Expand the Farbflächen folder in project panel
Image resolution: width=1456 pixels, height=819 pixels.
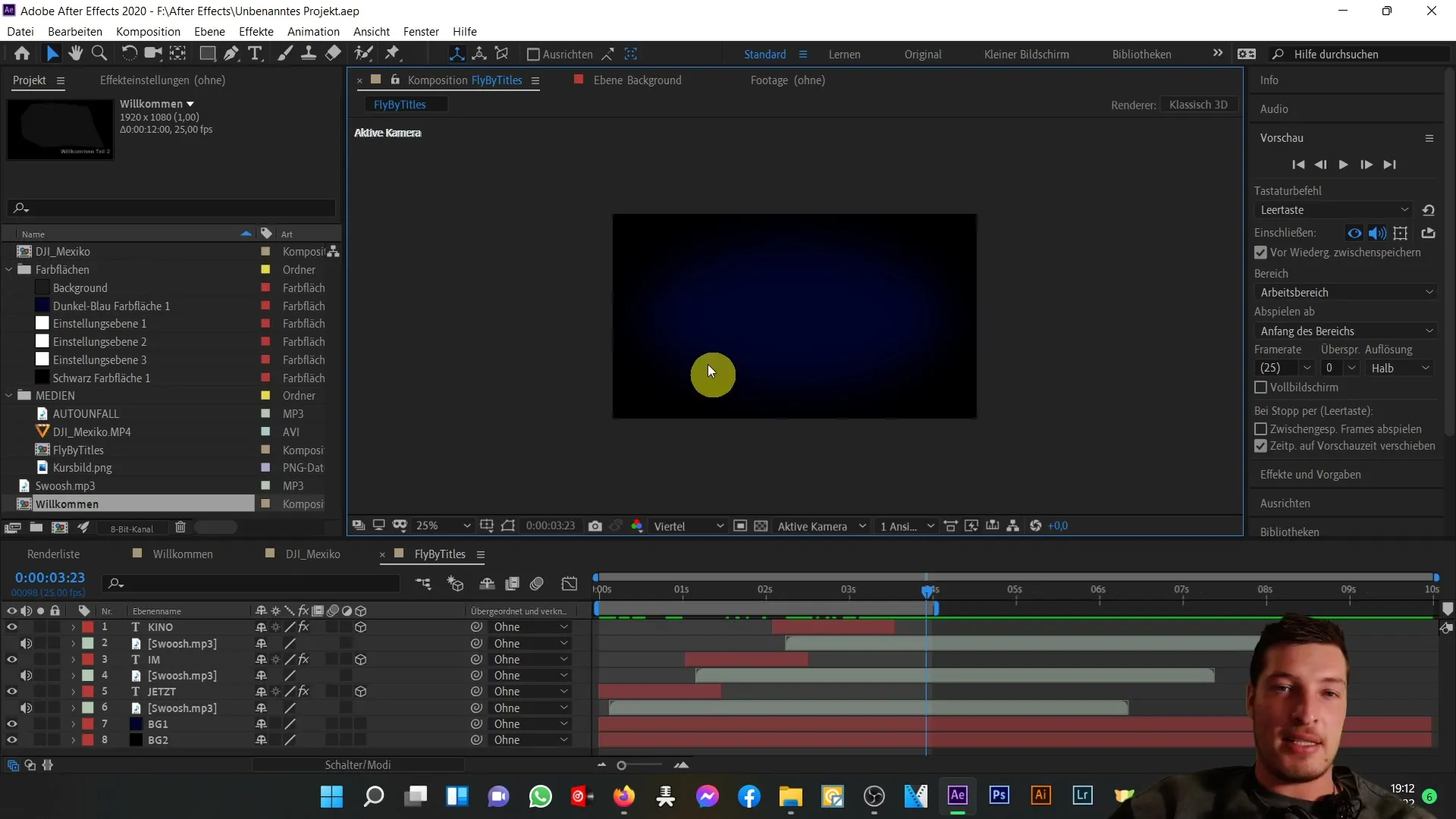[x=10, y=269]
